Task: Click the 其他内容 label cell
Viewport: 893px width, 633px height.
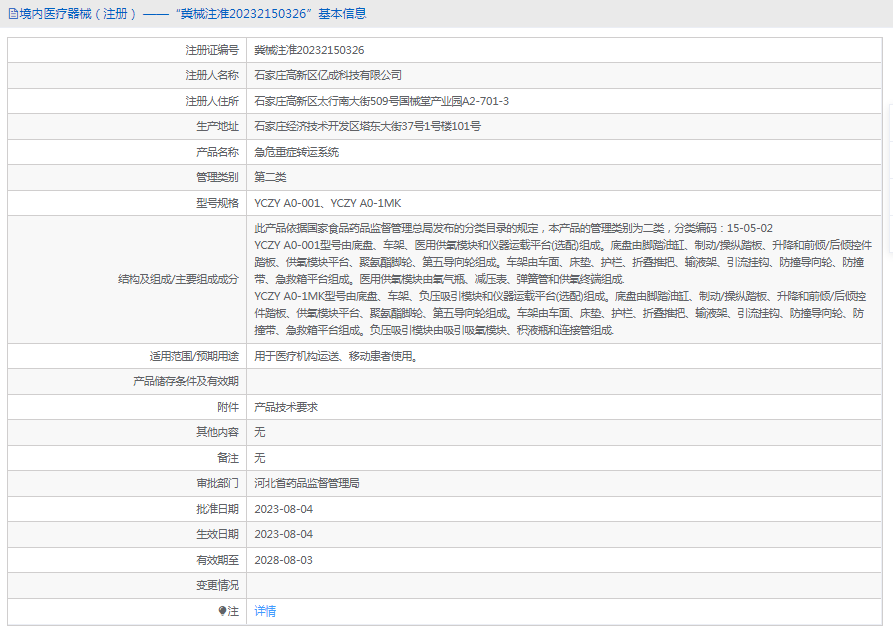Action: tap(127, 432)
